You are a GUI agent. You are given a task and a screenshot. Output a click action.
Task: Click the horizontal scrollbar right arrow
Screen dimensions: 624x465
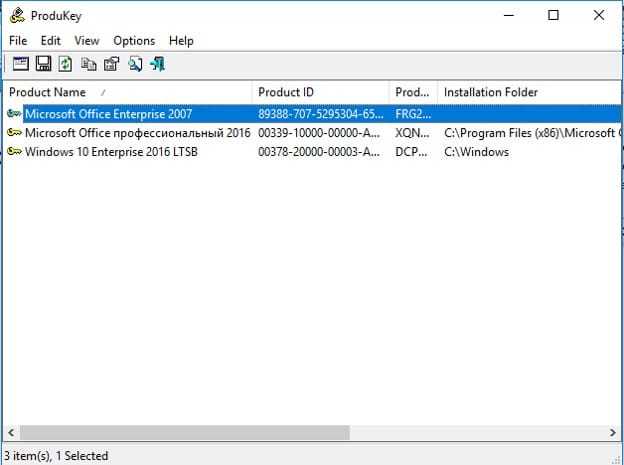(612, 432)
